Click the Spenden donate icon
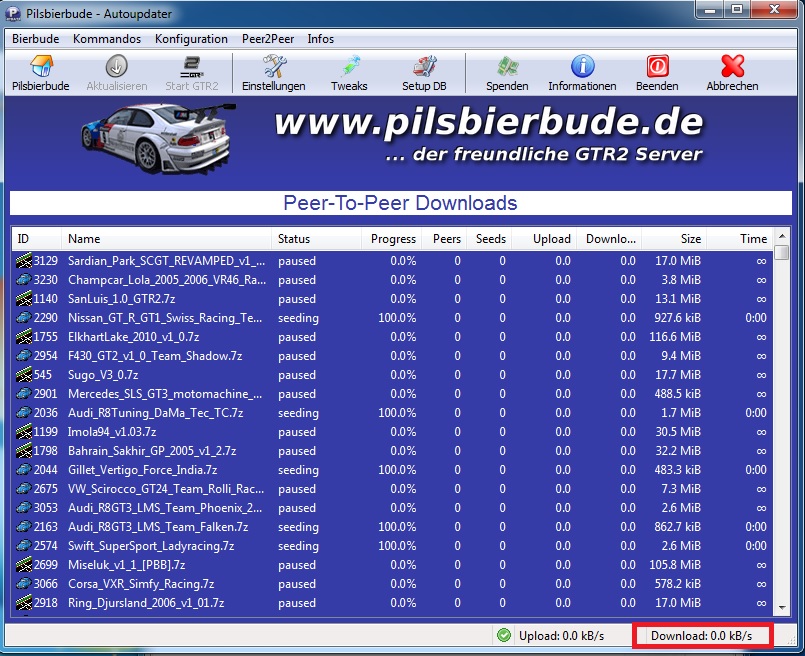This screenshot has height=656, width=805. pos(507,67)
